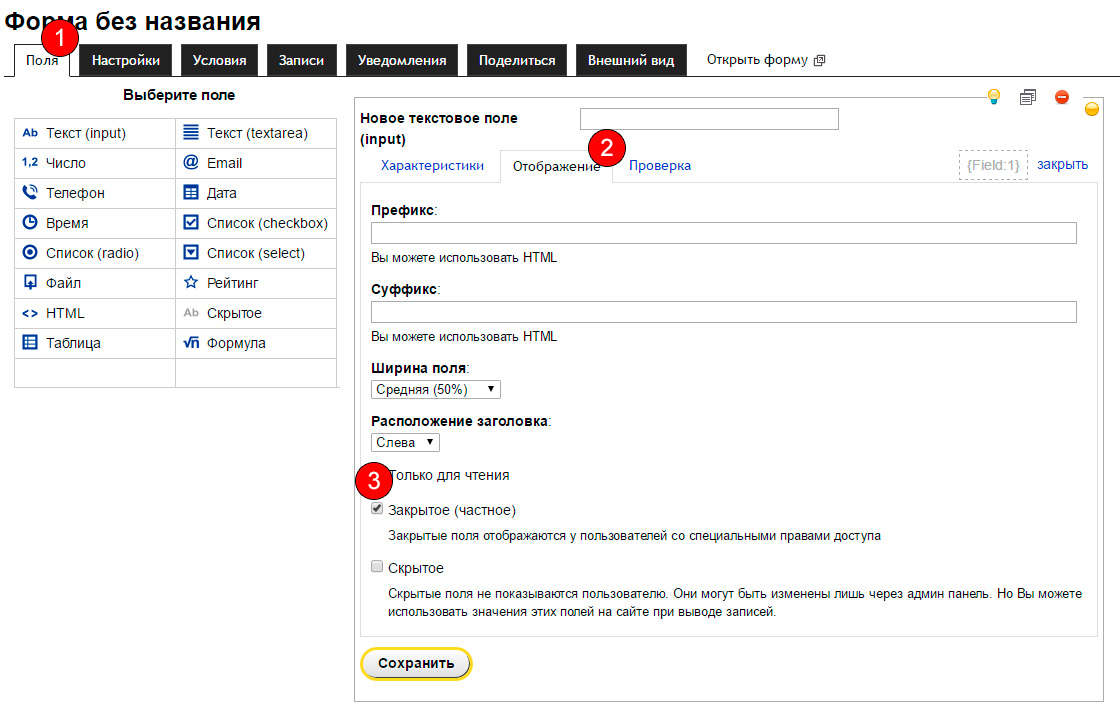Click the lightbulb hint icon

[x=993, y=97]
